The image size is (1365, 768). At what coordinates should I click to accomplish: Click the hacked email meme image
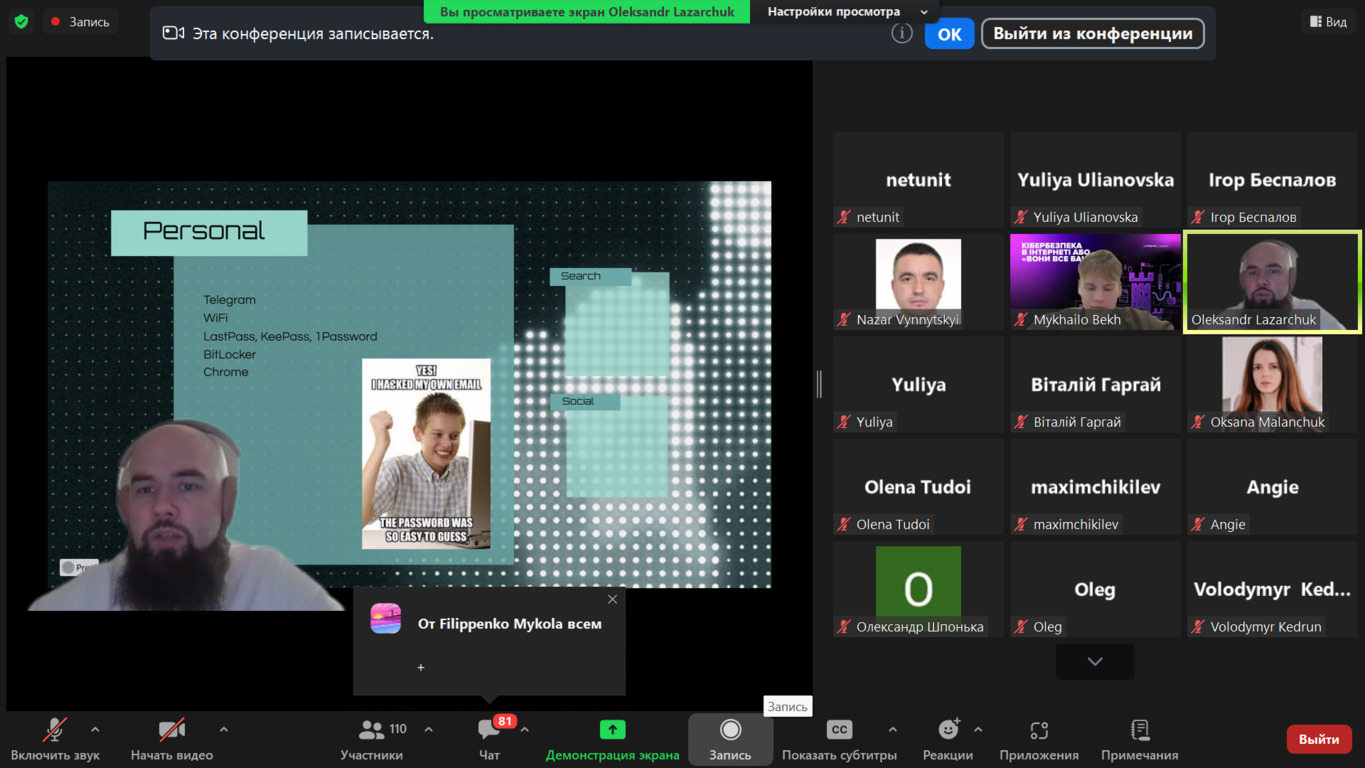426,454
